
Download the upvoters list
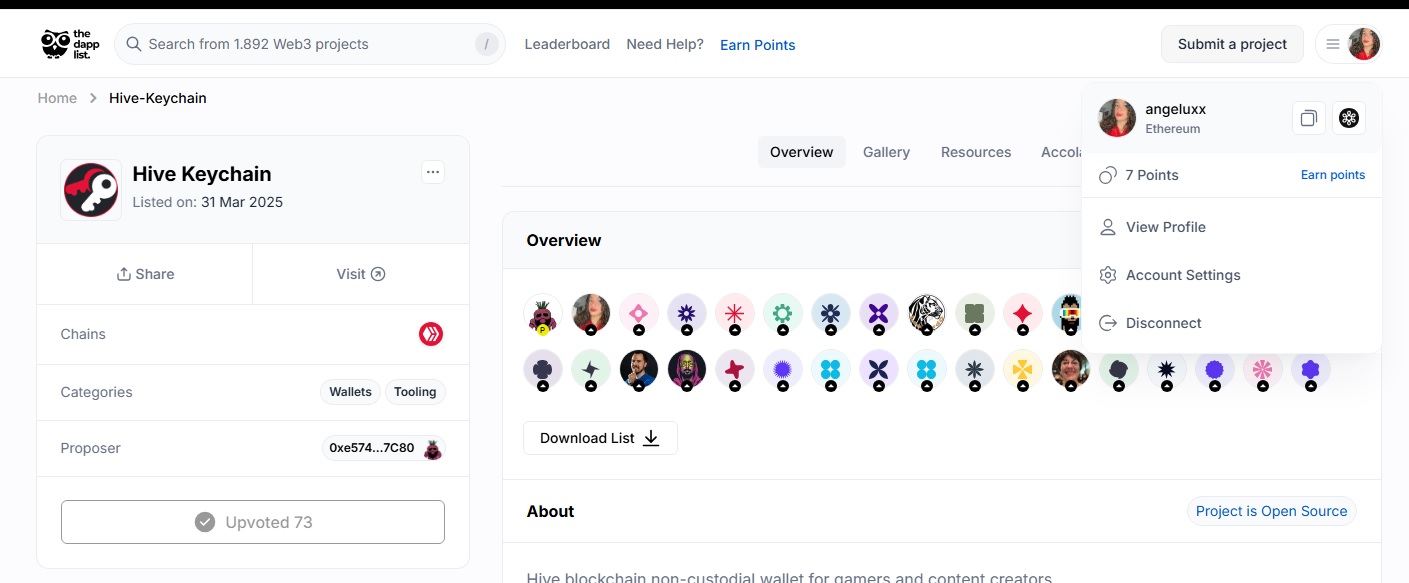coord(600,438)
